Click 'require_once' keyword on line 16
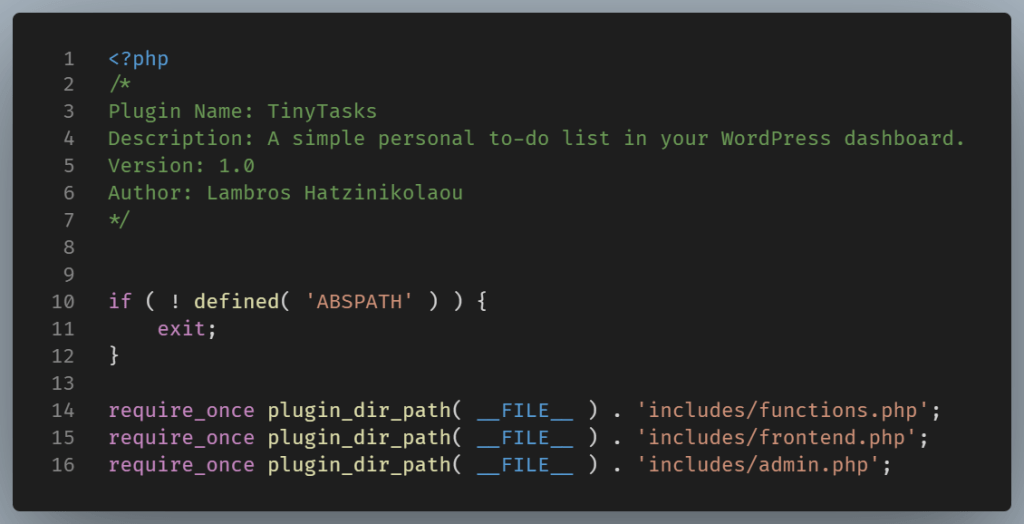1024x524 pixels. (182, 465)
